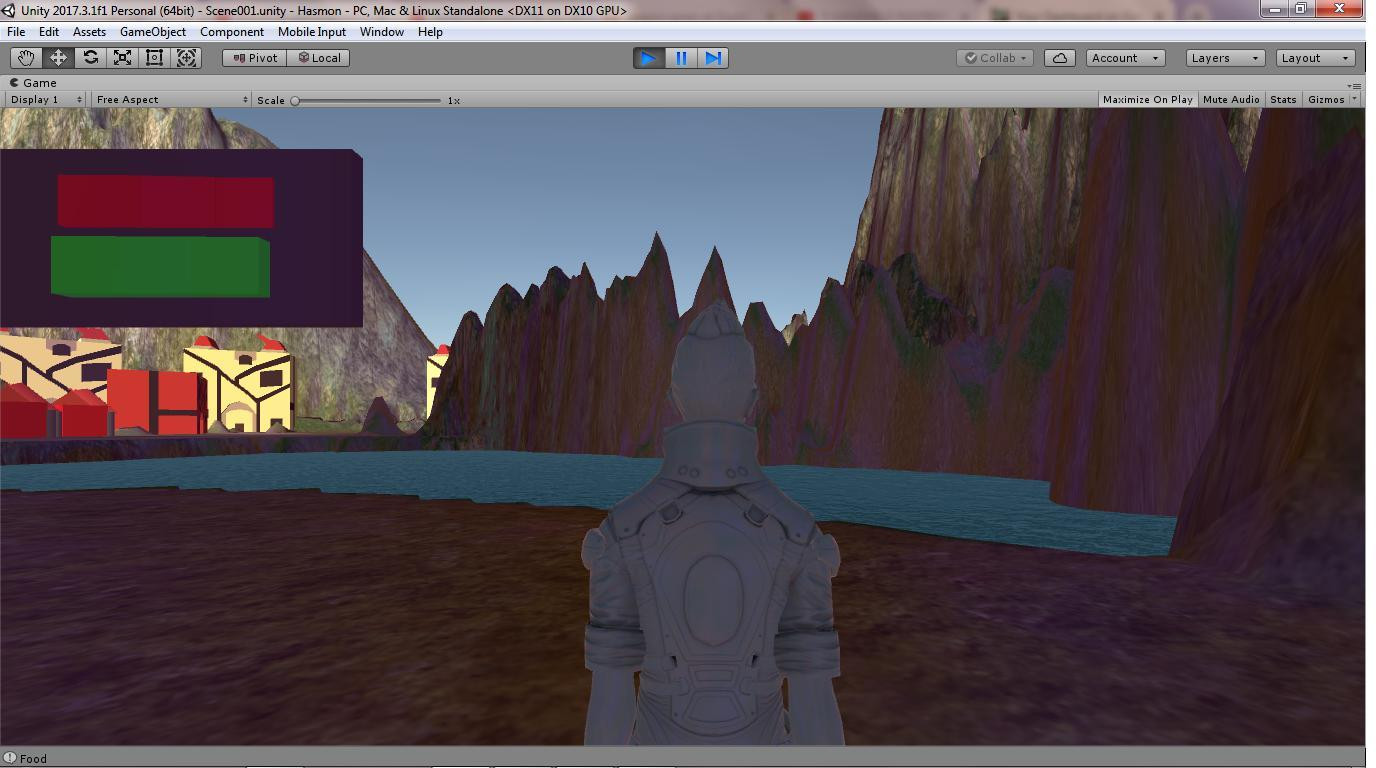Select the Rotate tool
This screenshot has height=768, width=1376.
90,58
